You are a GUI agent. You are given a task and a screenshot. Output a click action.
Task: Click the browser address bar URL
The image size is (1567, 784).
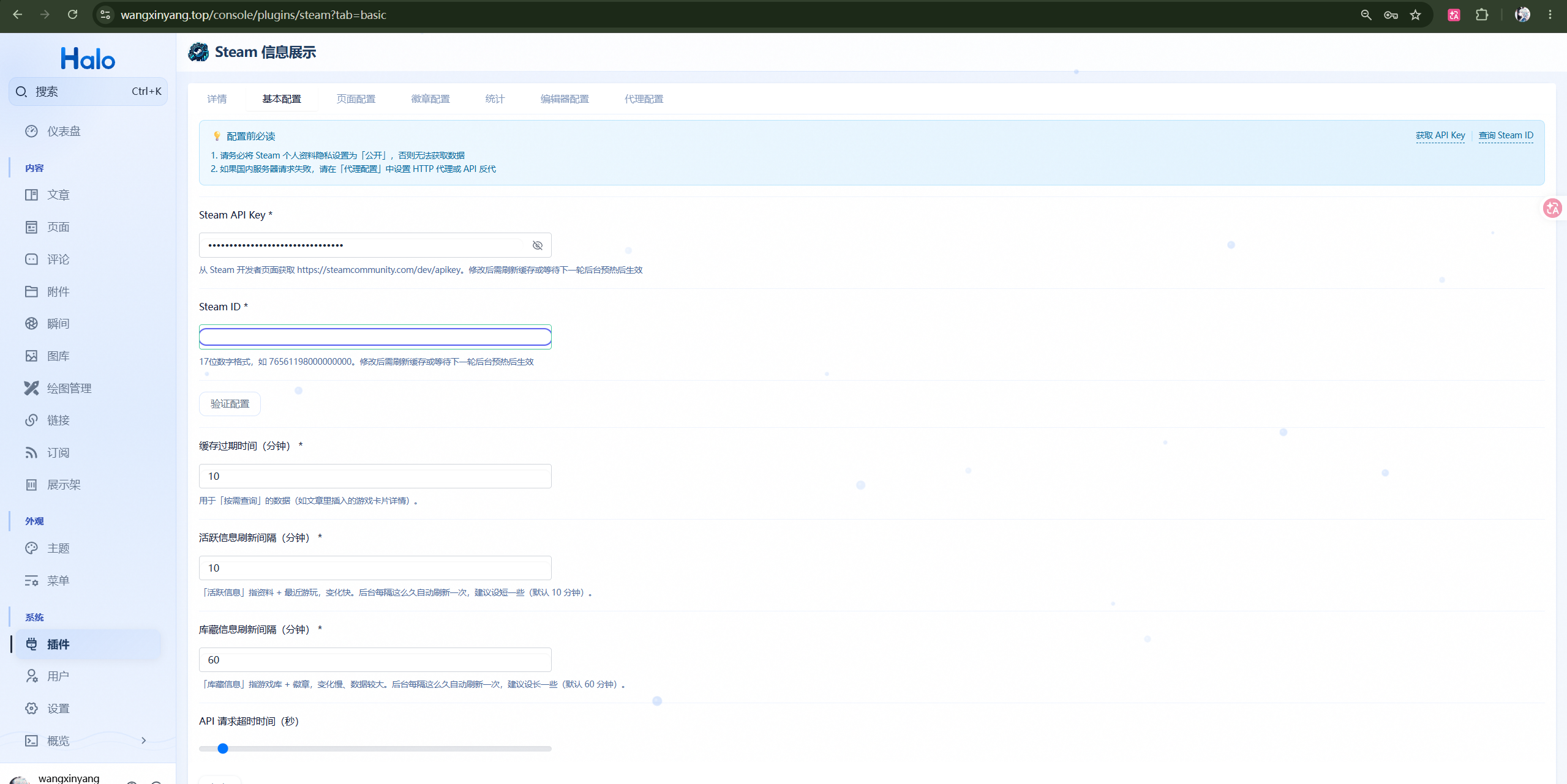click(254, 15)
